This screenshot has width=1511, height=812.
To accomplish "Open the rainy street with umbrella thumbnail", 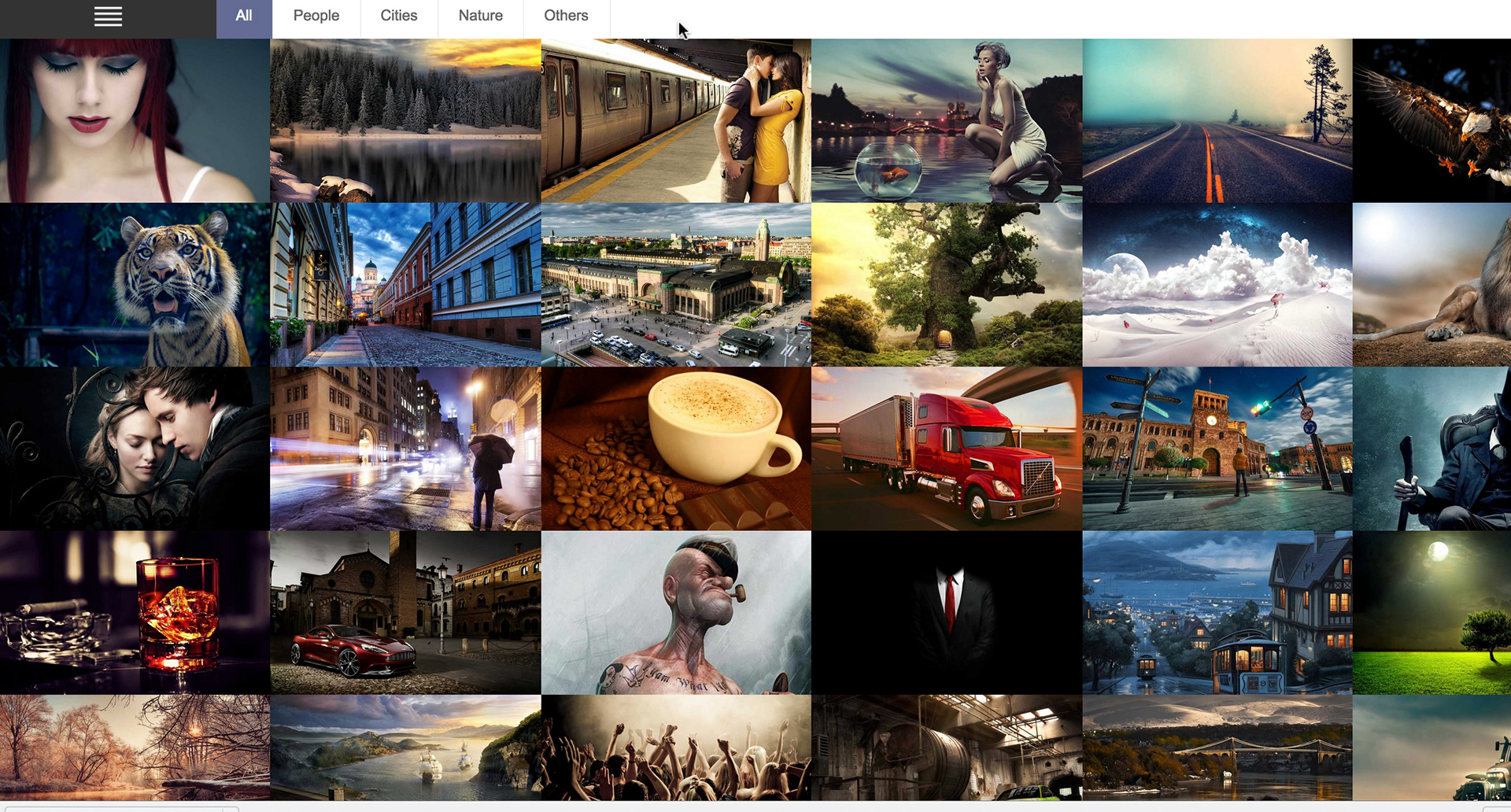I will tap(405, 448).
